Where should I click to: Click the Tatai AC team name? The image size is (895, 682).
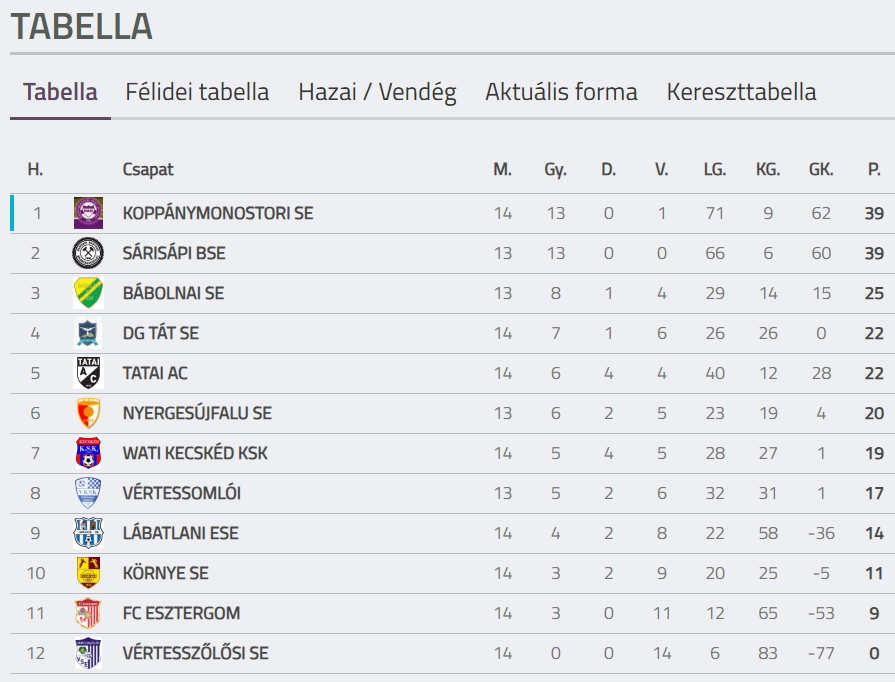tap(155, 373)
